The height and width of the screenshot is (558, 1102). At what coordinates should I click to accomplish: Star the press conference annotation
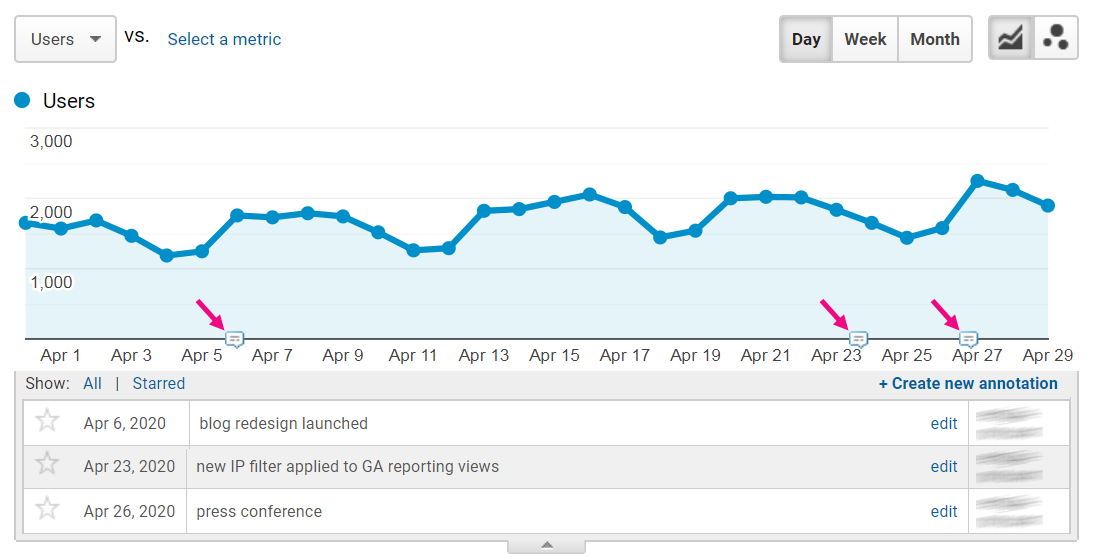47,510
